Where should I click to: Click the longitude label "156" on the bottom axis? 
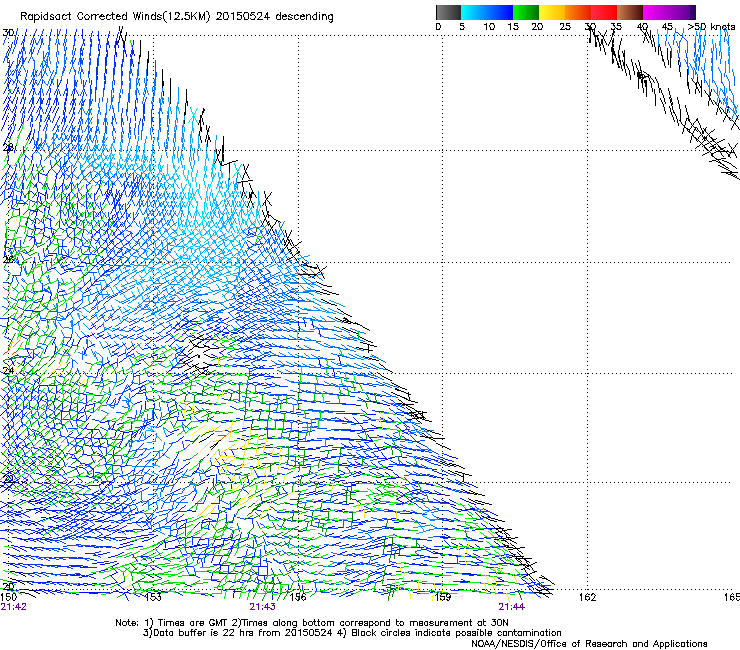pyautogui.click(x=298, y=597)
